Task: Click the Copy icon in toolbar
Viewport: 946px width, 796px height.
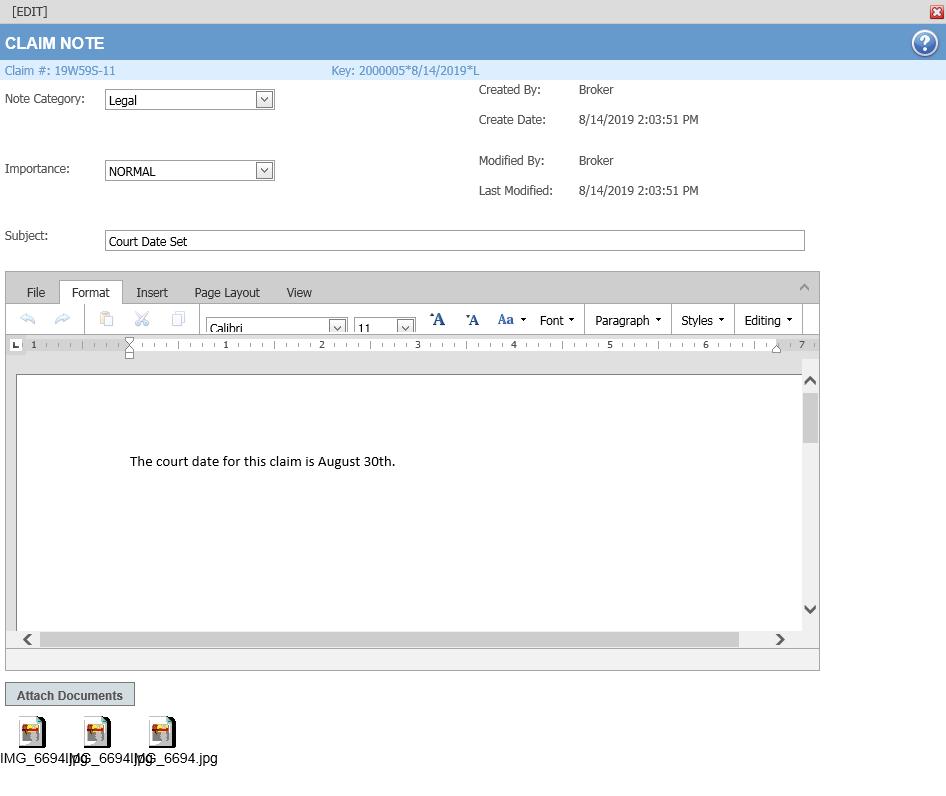Action: pos(178,319)
